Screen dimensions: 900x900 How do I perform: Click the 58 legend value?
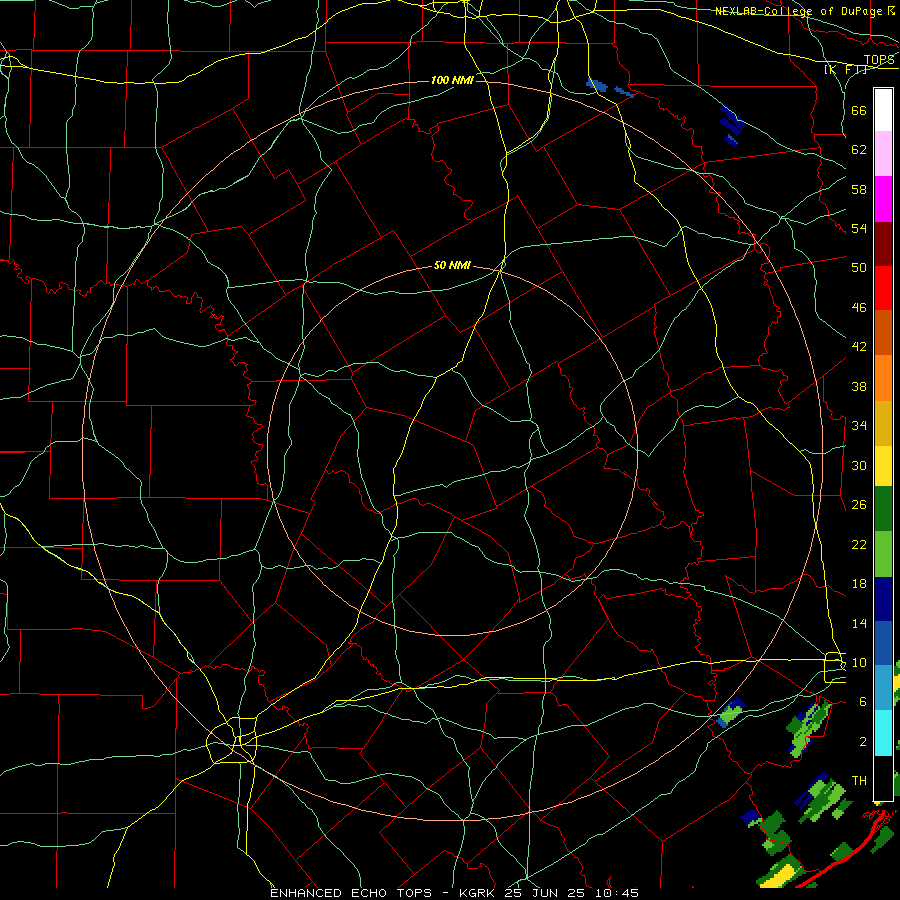(x=859, y=189)
